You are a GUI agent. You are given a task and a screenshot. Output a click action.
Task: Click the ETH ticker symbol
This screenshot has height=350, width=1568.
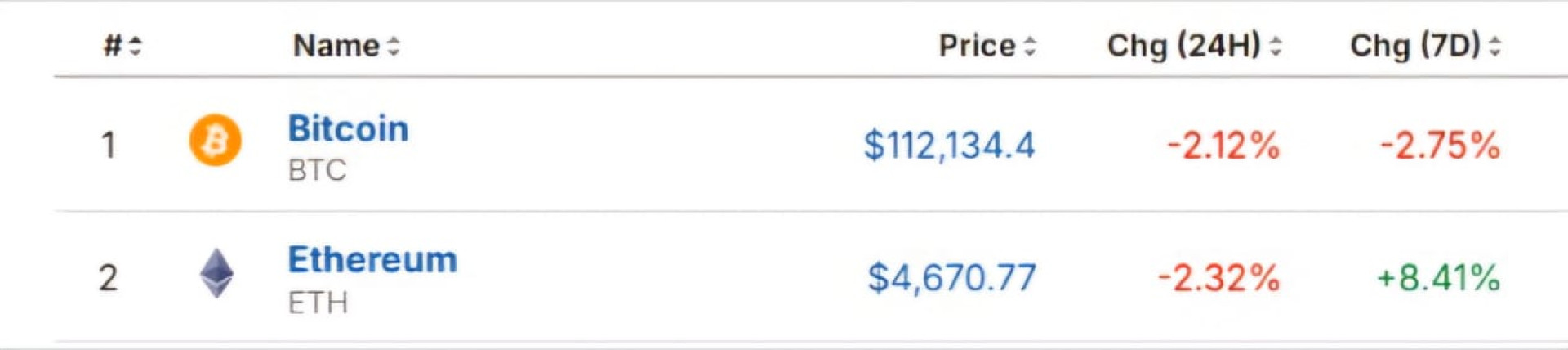[x=318, y=303]
